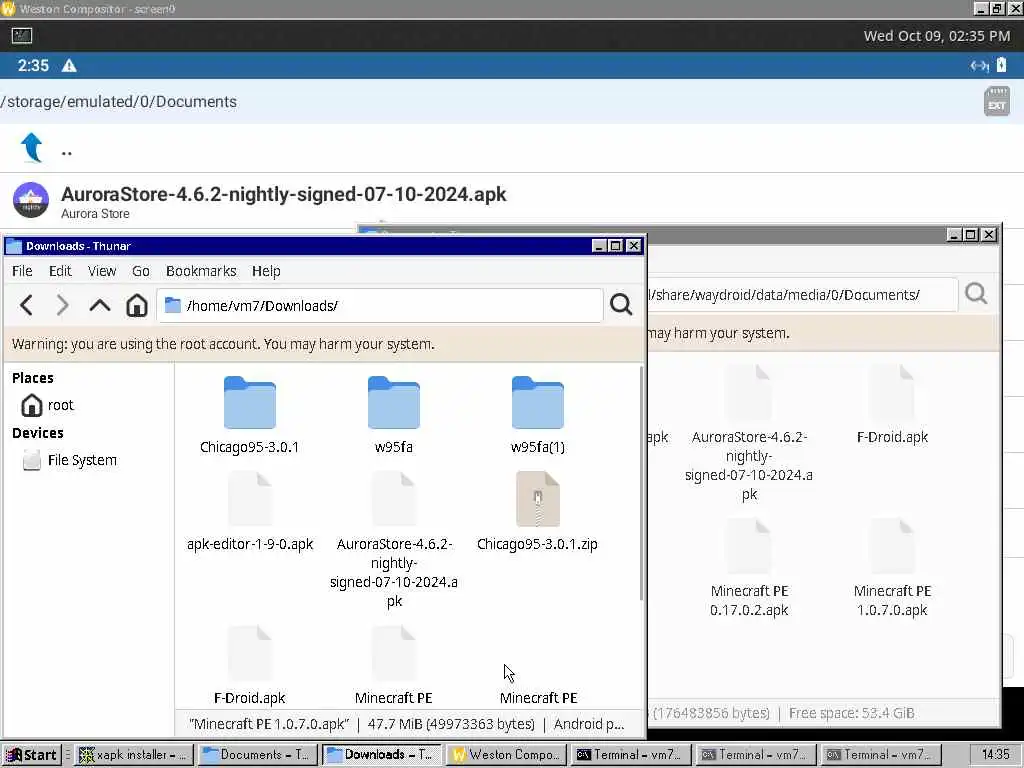Switch to first Terminal taskbar item

630,755
